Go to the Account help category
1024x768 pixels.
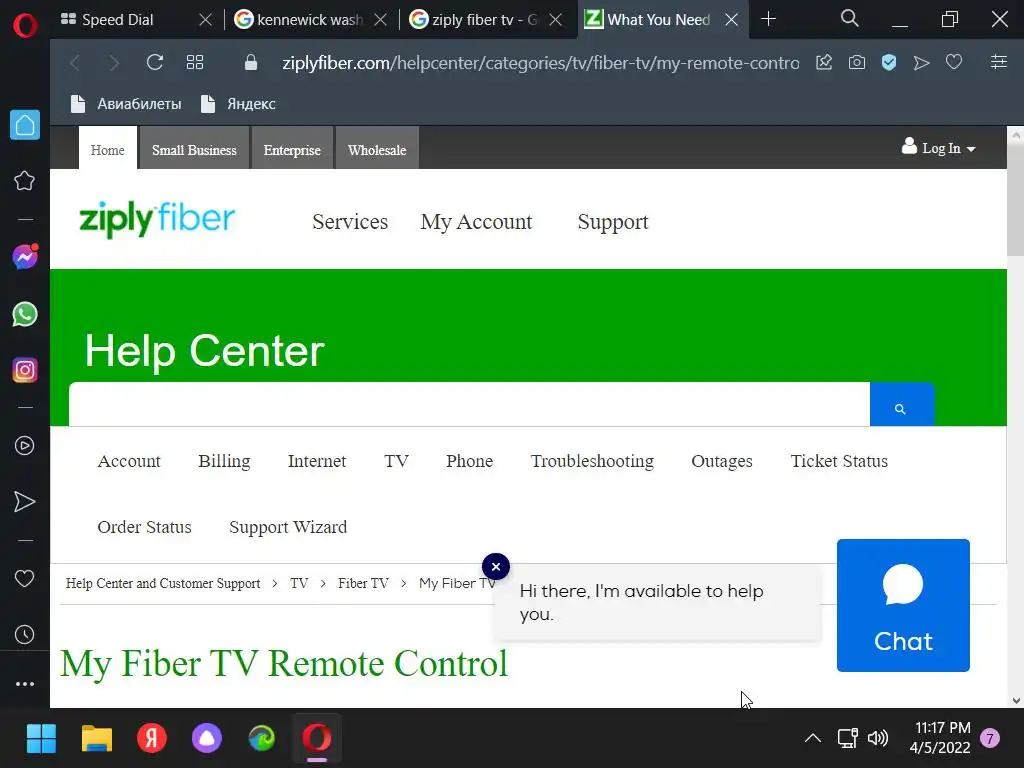[x=129, y=461]
